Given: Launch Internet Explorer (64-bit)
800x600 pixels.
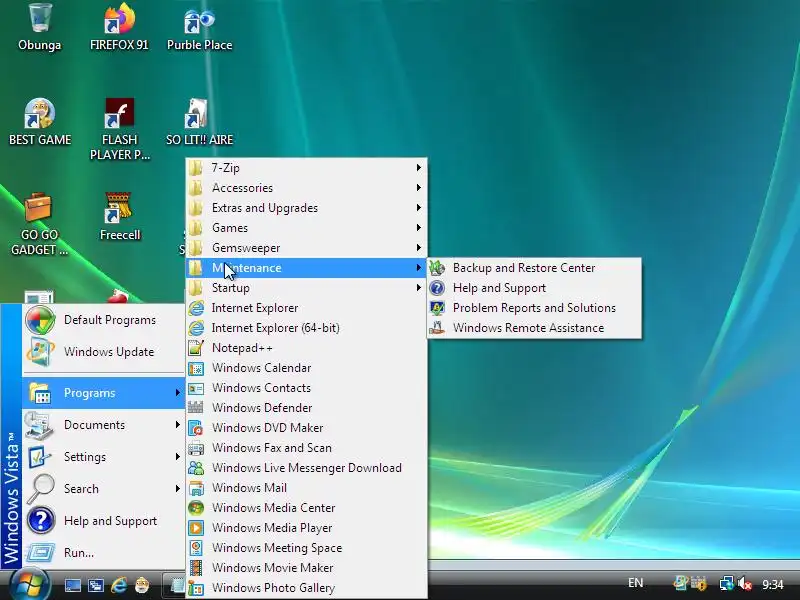Looking at the screenshot, I should [306, 328].
